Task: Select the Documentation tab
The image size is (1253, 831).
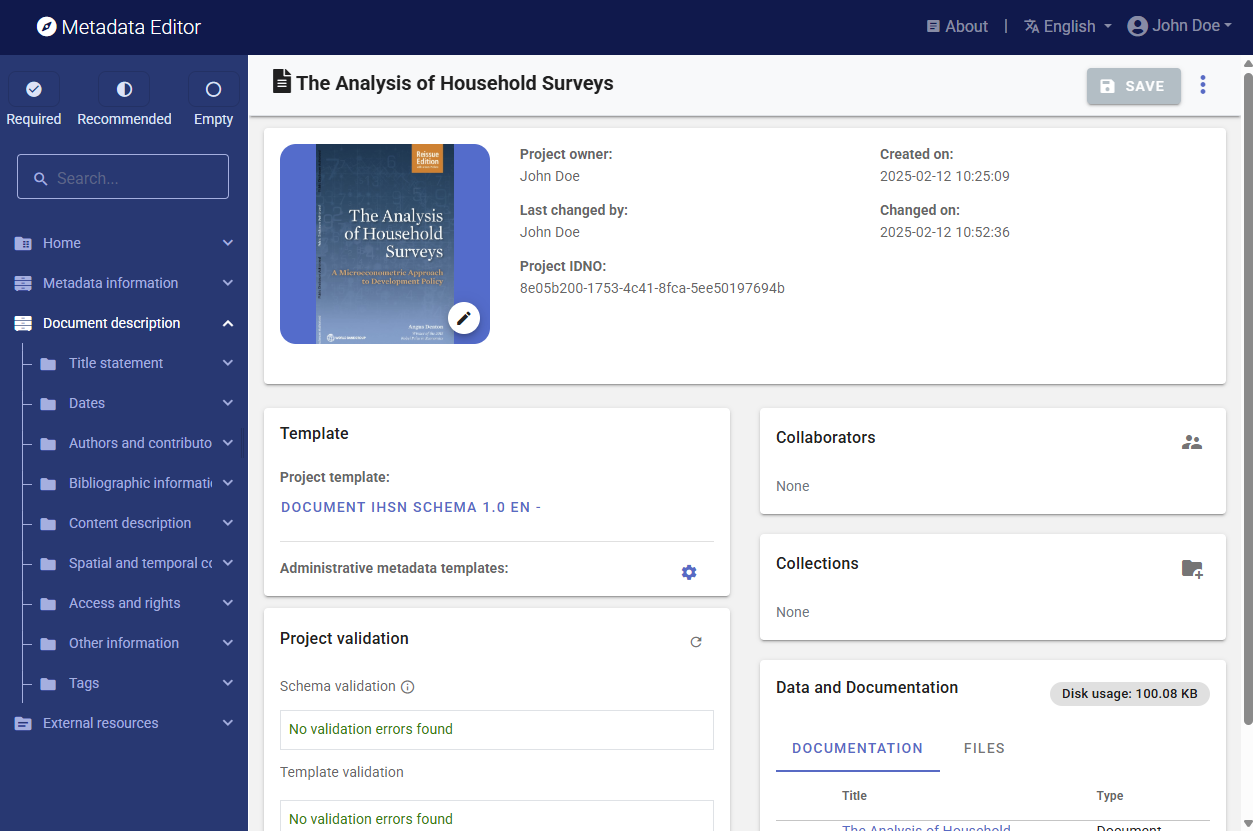Action: (x=857, y=748)
